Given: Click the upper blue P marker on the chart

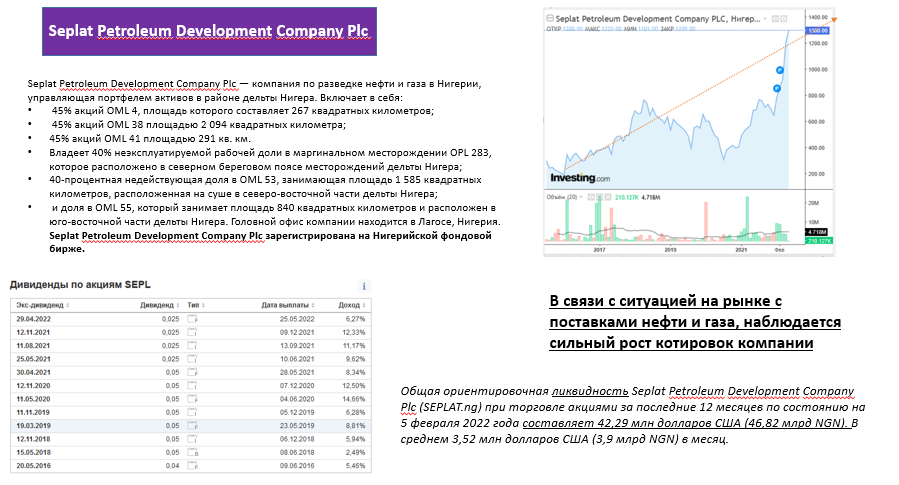Looking at the screenshot, I should [x=780, y=71].
